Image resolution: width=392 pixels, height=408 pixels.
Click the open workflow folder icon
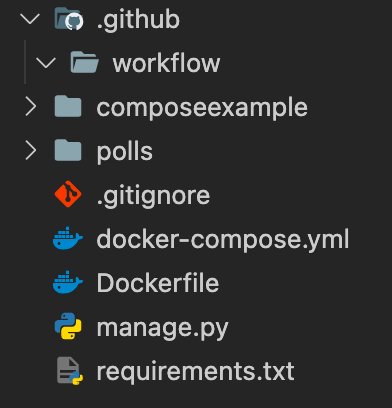[84, 62]
